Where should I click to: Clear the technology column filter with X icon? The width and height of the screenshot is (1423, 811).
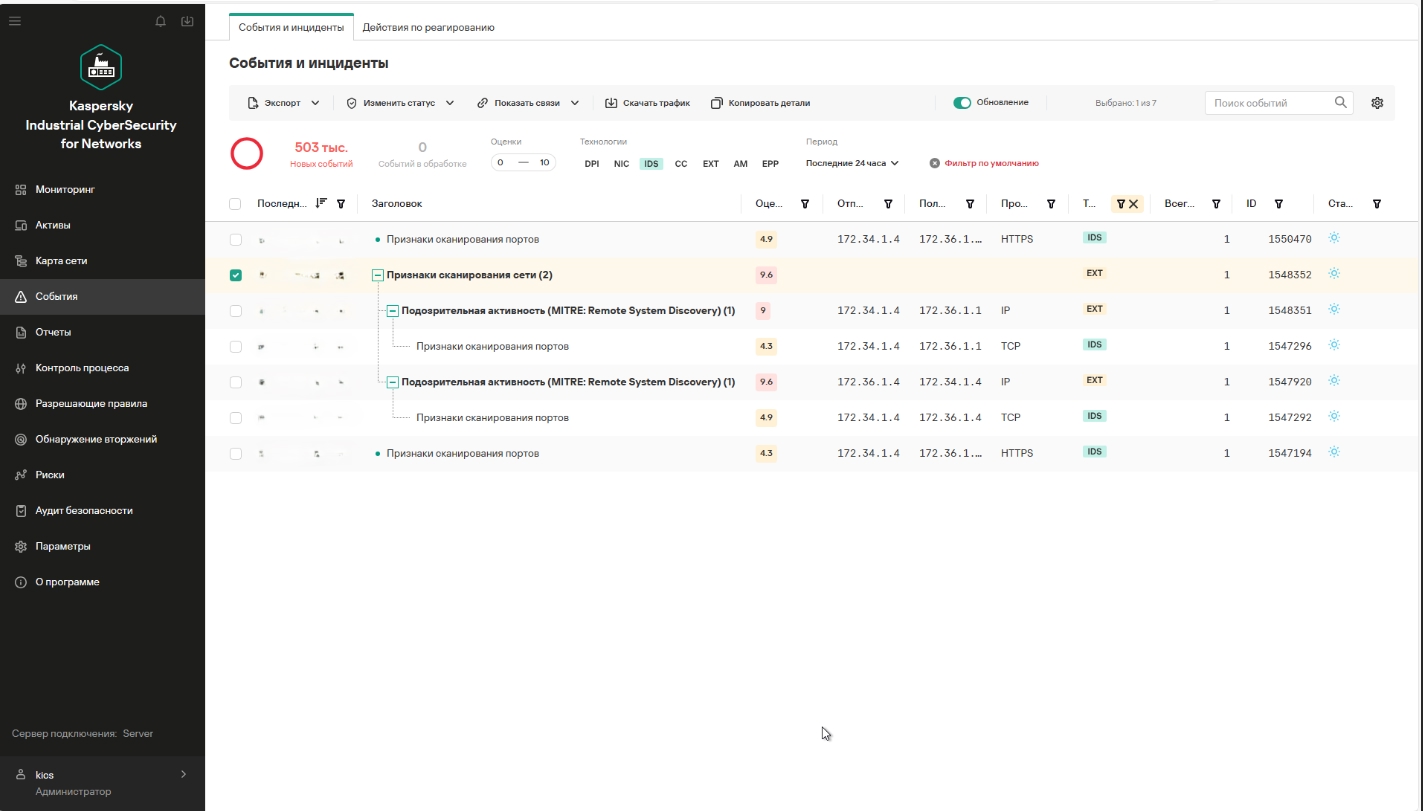[x=1134, y=204]
